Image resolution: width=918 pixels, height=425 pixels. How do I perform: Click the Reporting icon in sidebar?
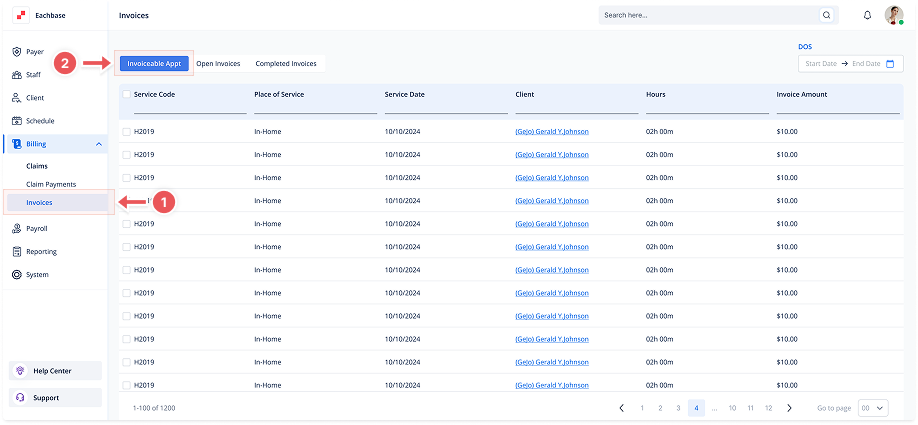(x=17, y=251)
